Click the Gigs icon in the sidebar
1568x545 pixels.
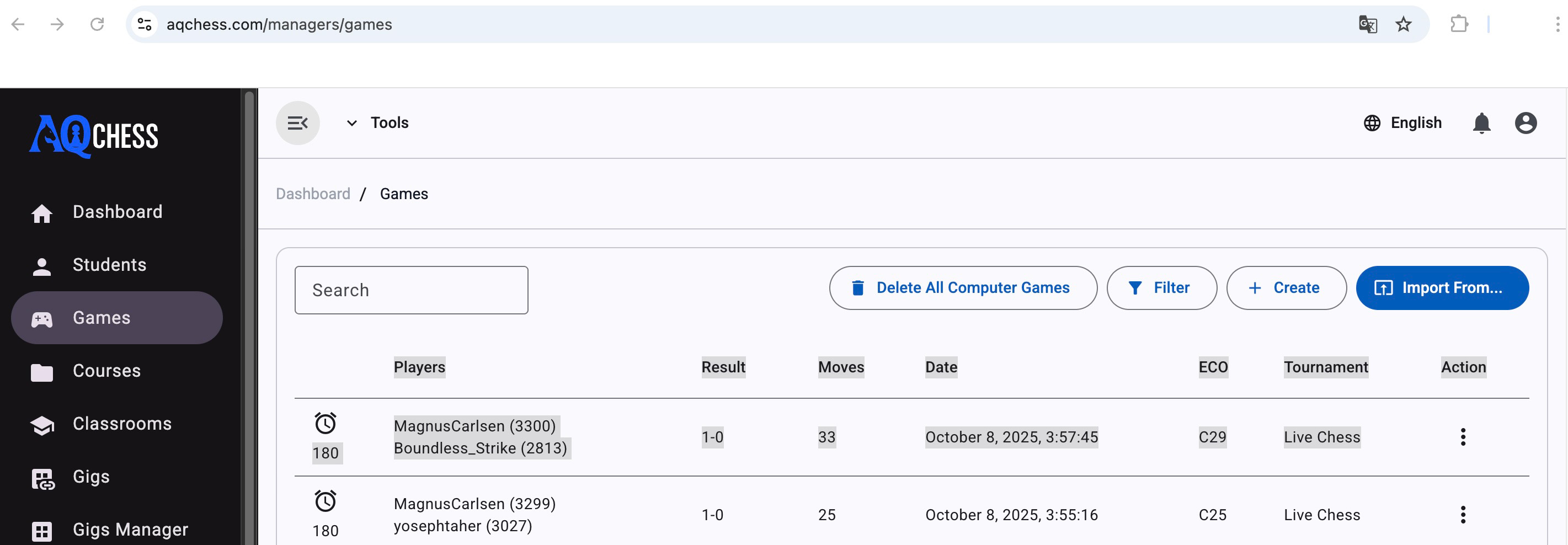pyautogui.click(x=42, y=476)
